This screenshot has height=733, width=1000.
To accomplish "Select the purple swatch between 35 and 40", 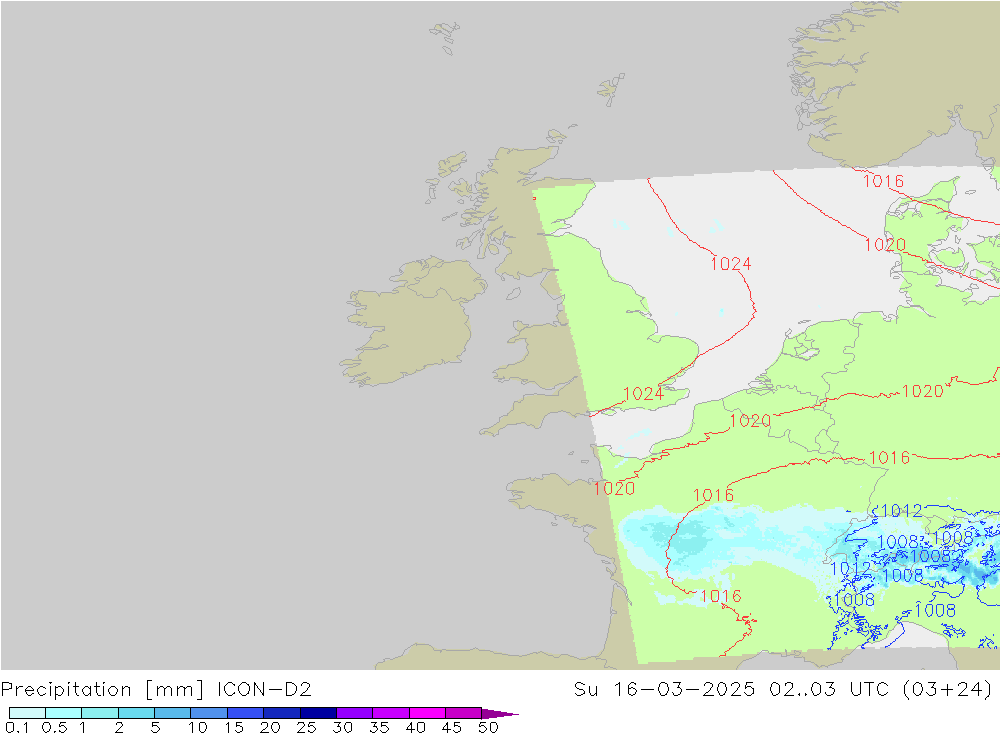I will pos(391,713).
